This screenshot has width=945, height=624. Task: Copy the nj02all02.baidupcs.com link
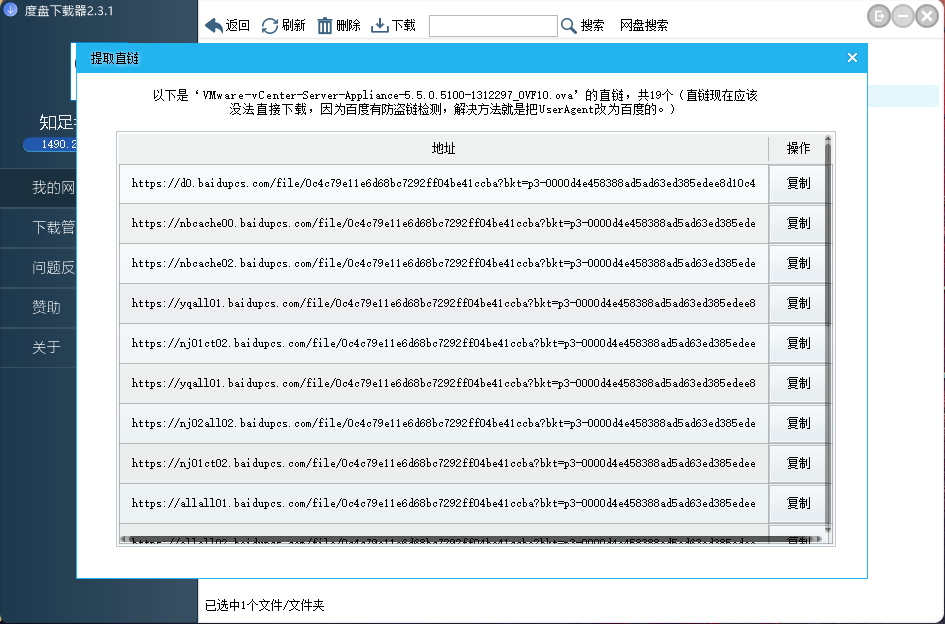[x=798, y=423]
